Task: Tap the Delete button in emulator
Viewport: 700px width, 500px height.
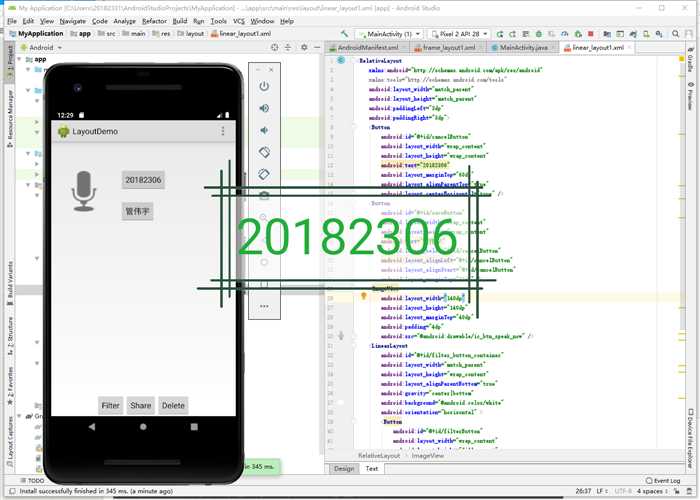Action: tap(173, 405)
